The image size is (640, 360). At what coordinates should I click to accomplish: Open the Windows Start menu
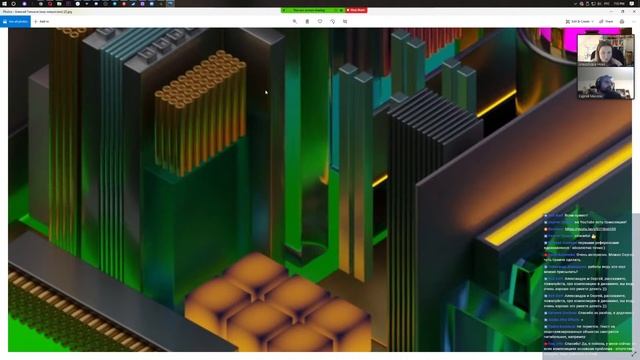click(4, 4)
